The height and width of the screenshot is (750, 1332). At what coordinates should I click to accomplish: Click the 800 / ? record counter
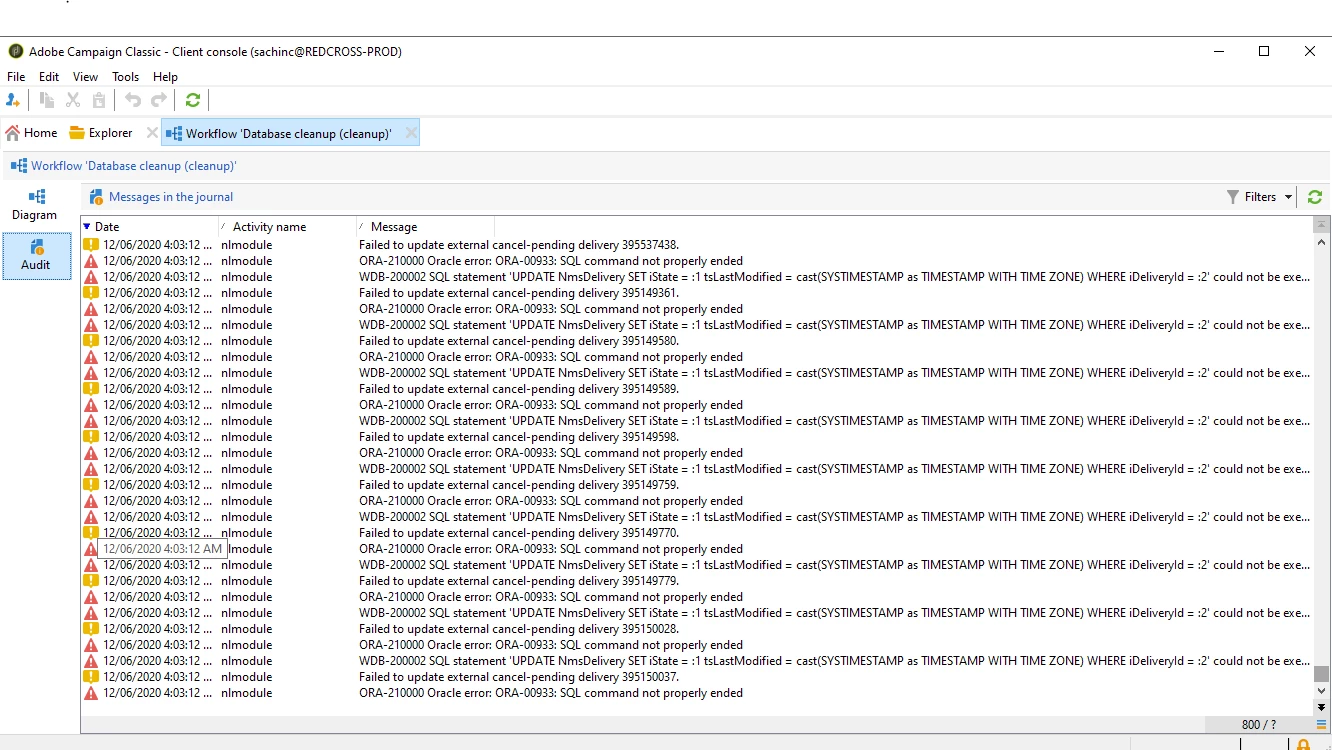[x=1258, y=725]
